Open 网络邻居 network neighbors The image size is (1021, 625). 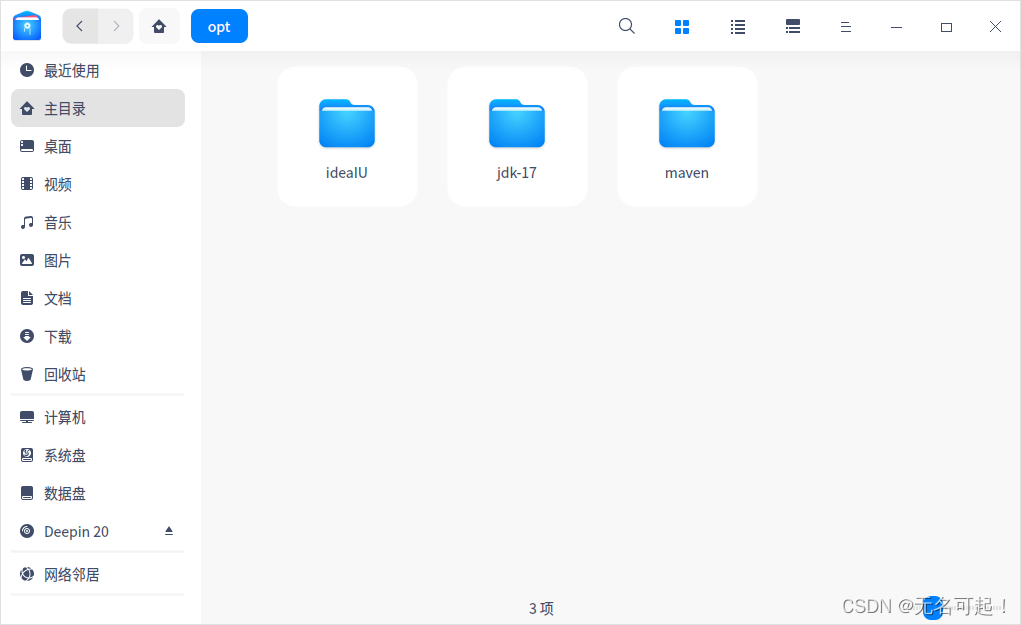[x=98, y=574]
